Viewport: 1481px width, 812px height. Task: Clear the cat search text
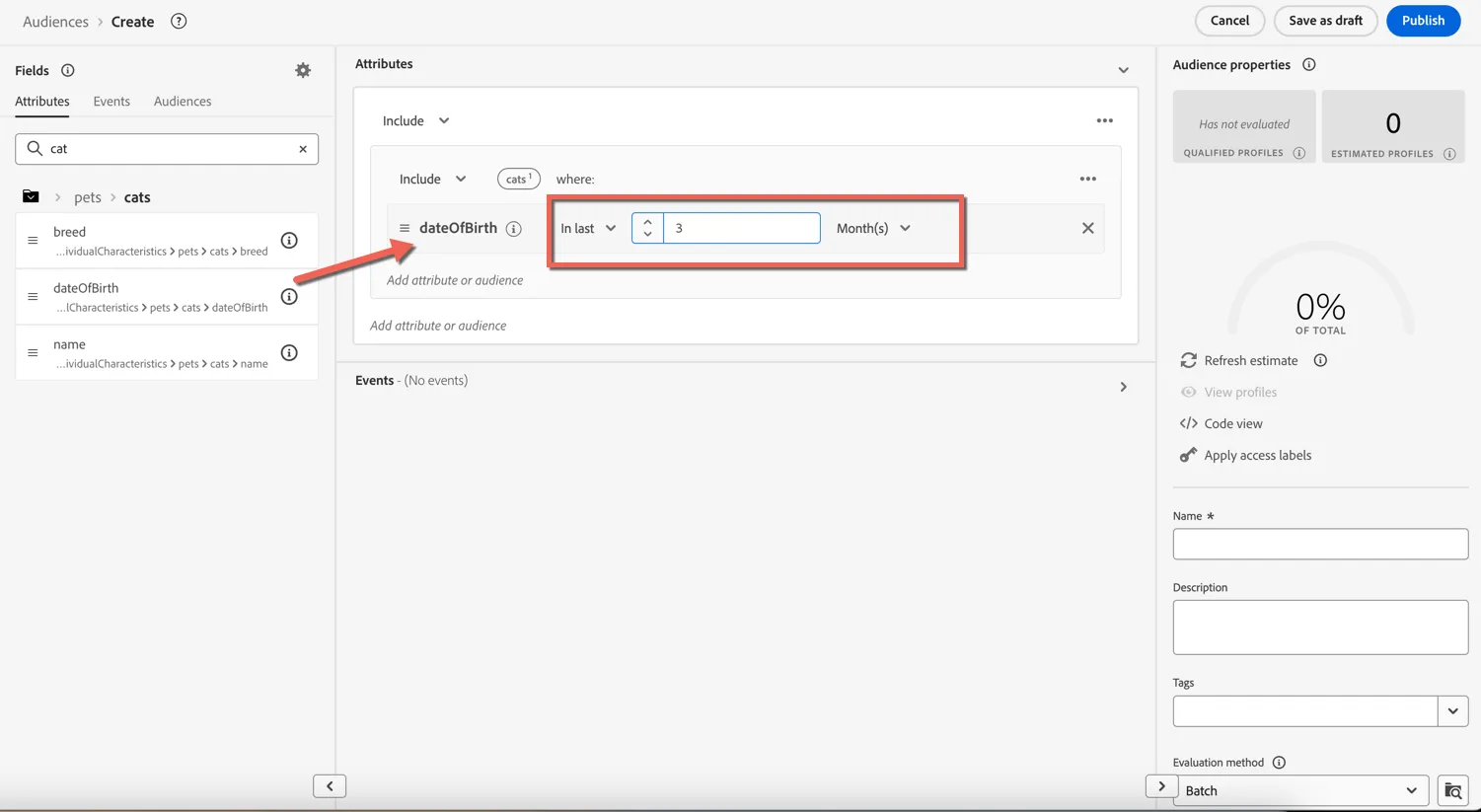(x=303, y=149)
